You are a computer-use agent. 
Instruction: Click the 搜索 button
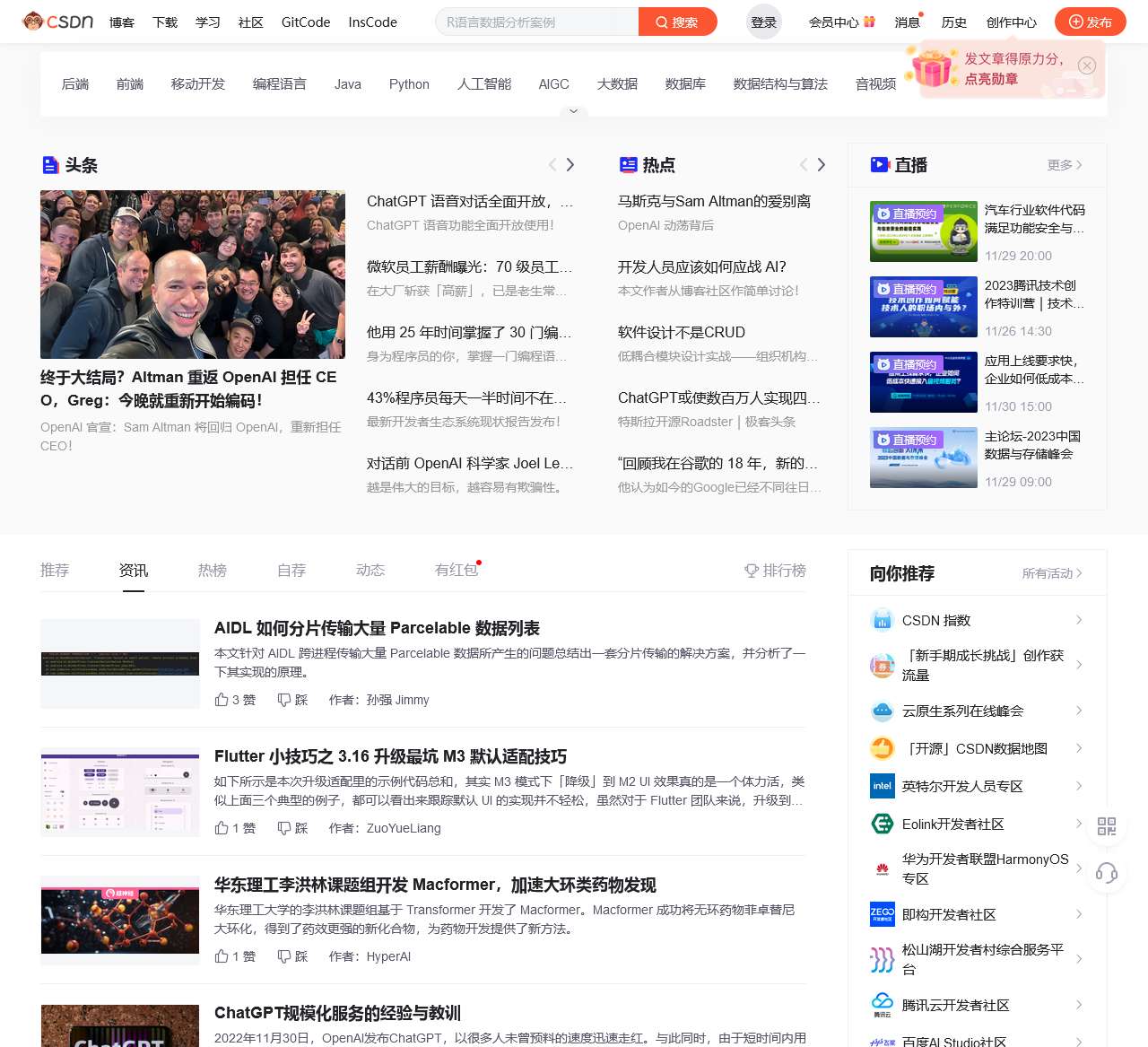(678, 22)
